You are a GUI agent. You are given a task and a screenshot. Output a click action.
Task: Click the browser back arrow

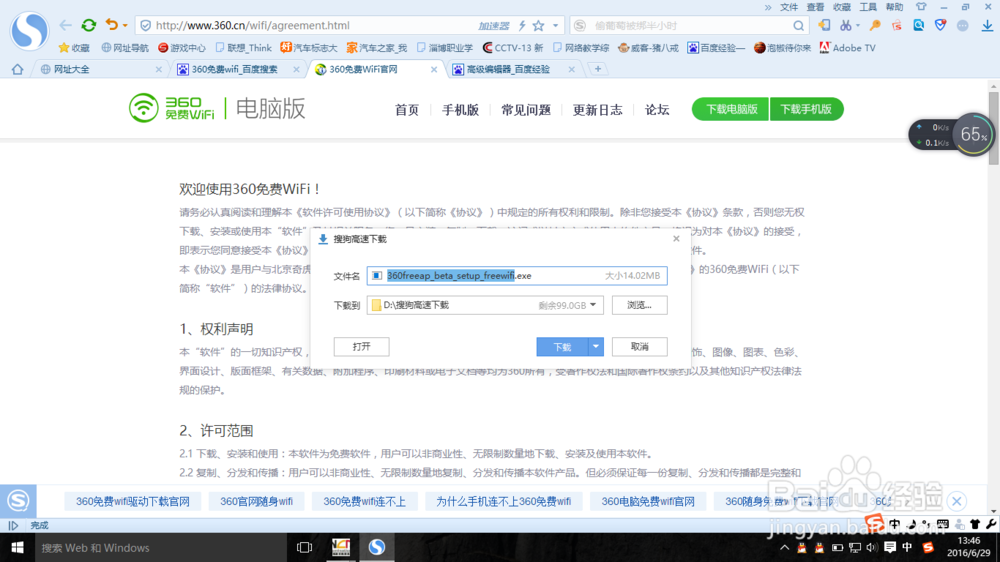tap(65, 26)
